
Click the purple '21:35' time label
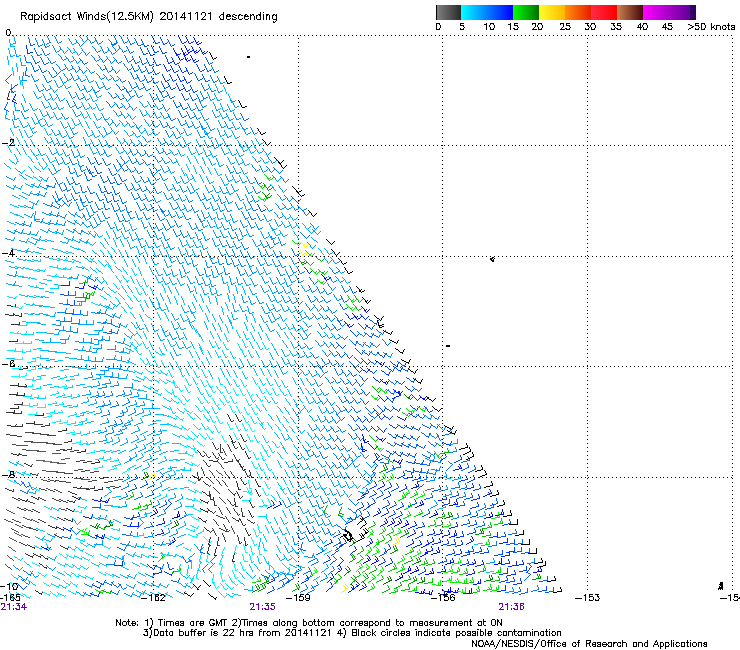(262, 607)
